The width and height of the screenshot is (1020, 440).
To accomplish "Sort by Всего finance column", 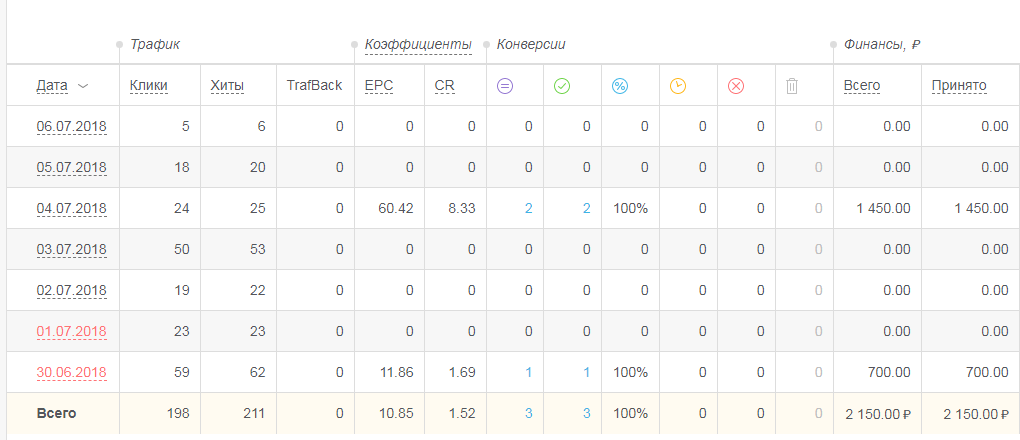I will (862, 86).
